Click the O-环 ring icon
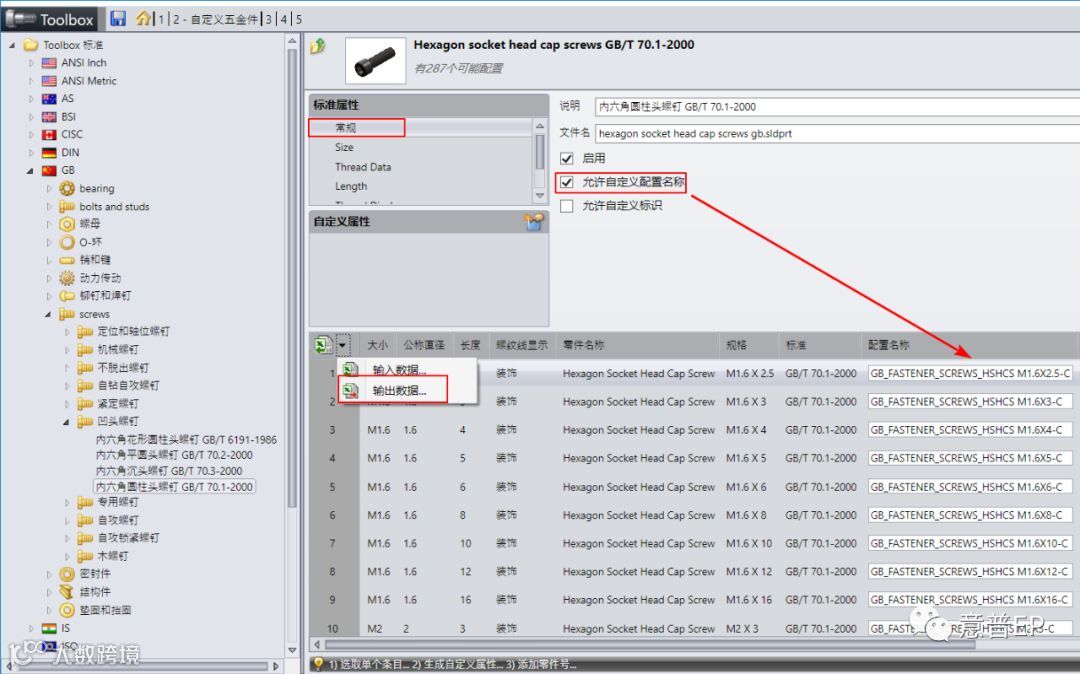 [x=67, y=242]
